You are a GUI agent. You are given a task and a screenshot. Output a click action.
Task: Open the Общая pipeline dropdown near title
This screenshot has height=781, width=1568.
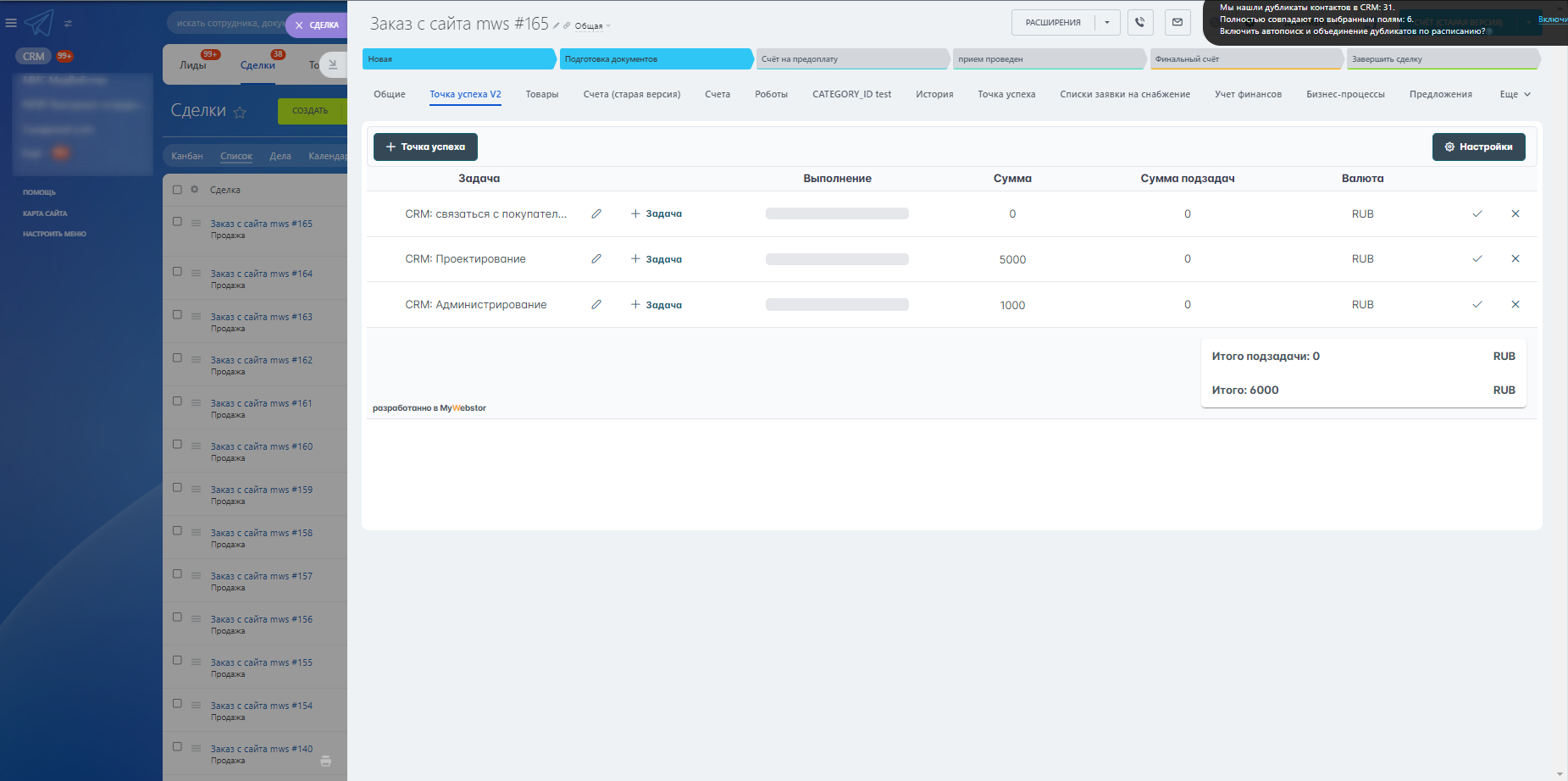coord(592,26)
